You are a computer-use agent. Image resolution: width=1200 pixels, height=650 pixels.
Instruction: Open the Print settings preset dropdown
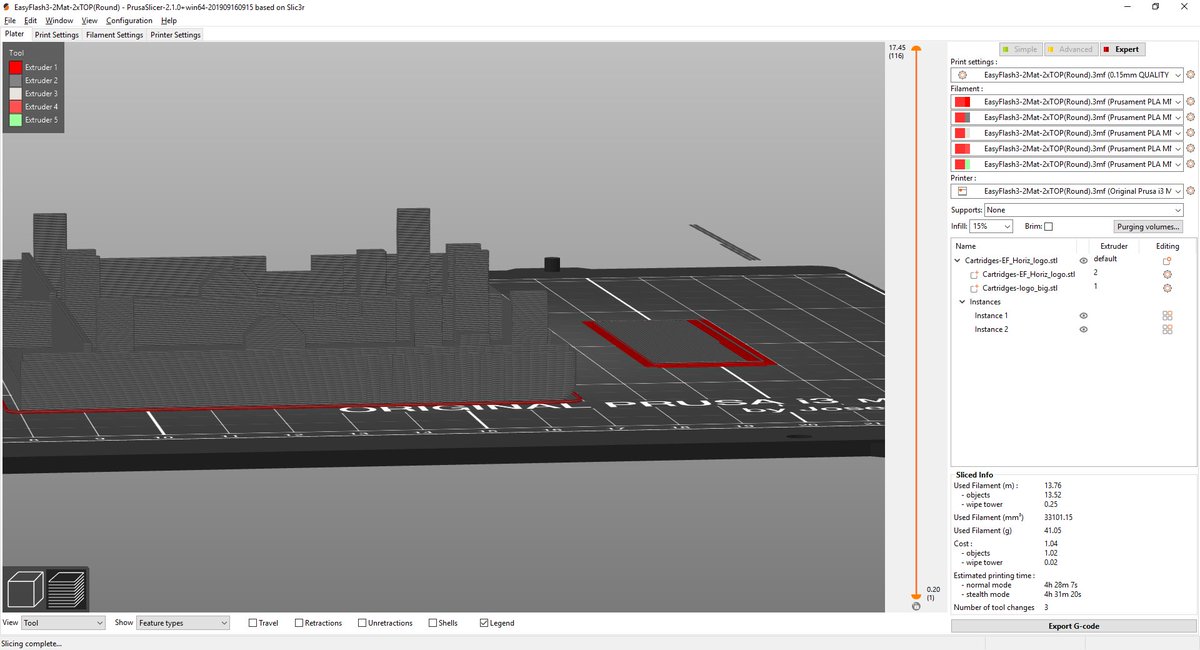coord(1067,75)
